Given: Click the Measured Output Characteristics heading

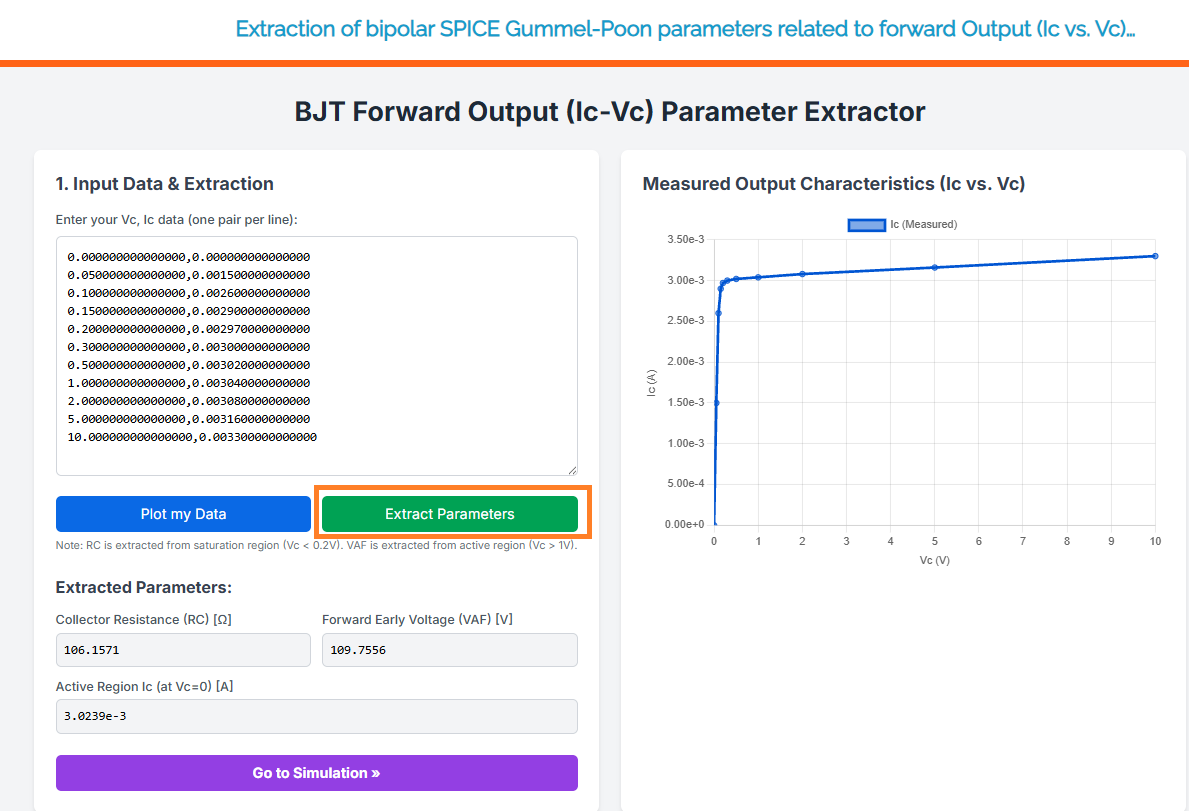Looking at the screenshot, I should [x=833, y=184].
